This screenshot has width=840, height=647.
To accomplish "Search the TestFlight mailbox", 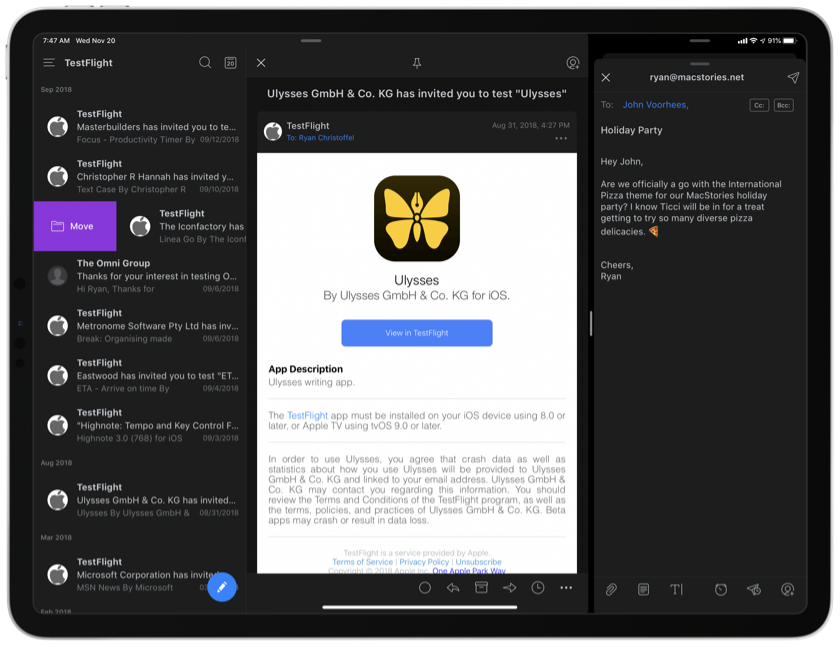I will coord(205,63).
